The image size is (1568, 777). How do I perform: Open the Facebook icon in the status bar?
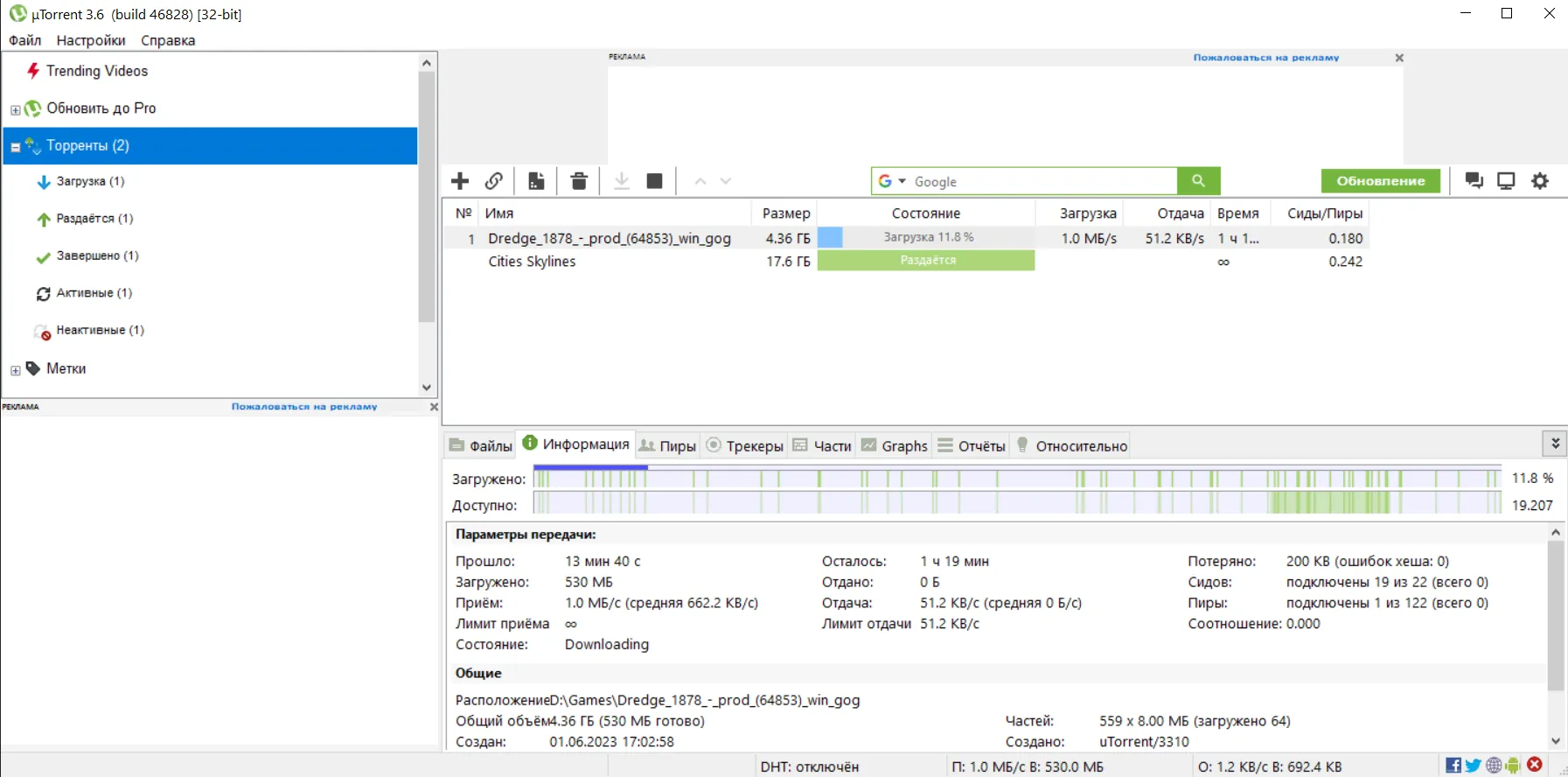coord(1453,766)
